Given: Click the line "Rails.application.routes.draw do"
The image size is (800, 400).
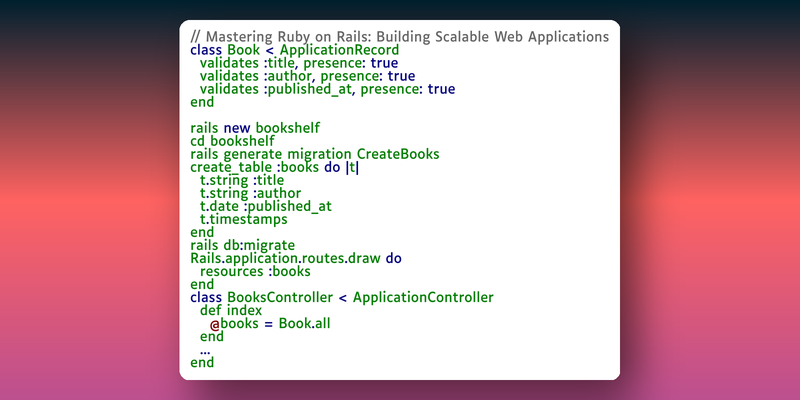Looking at the screenshot, I should tap(296, 258).
